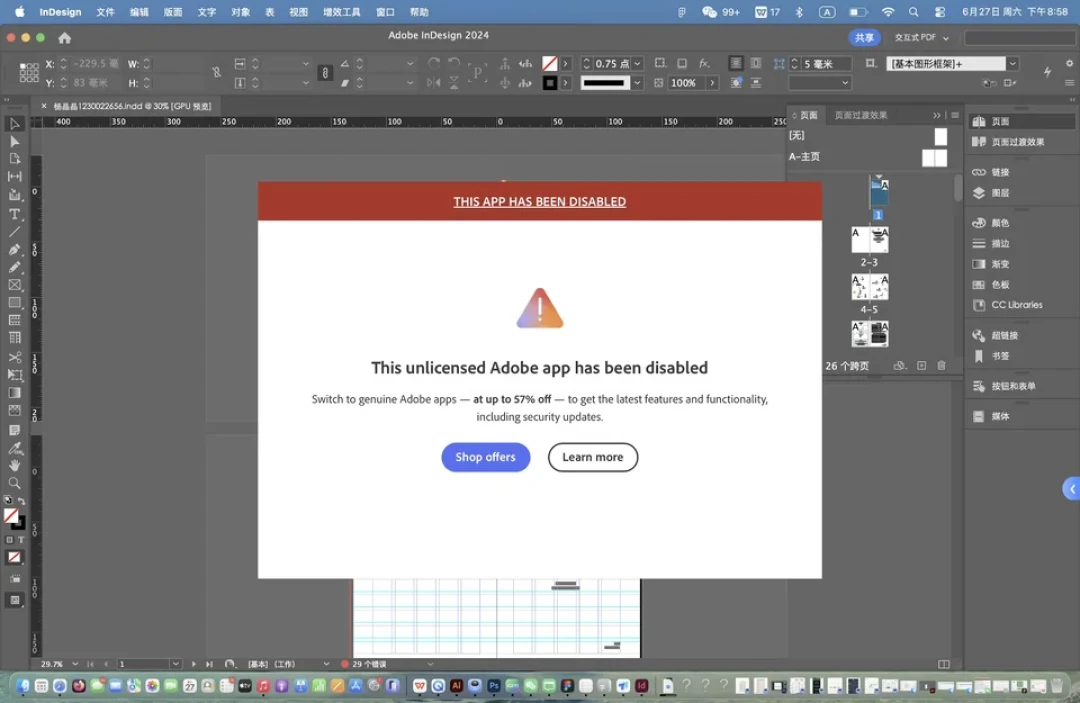Select the Hand tool
The width and height of the screenshot is (1080, 703).
click(x=14, y=465)
